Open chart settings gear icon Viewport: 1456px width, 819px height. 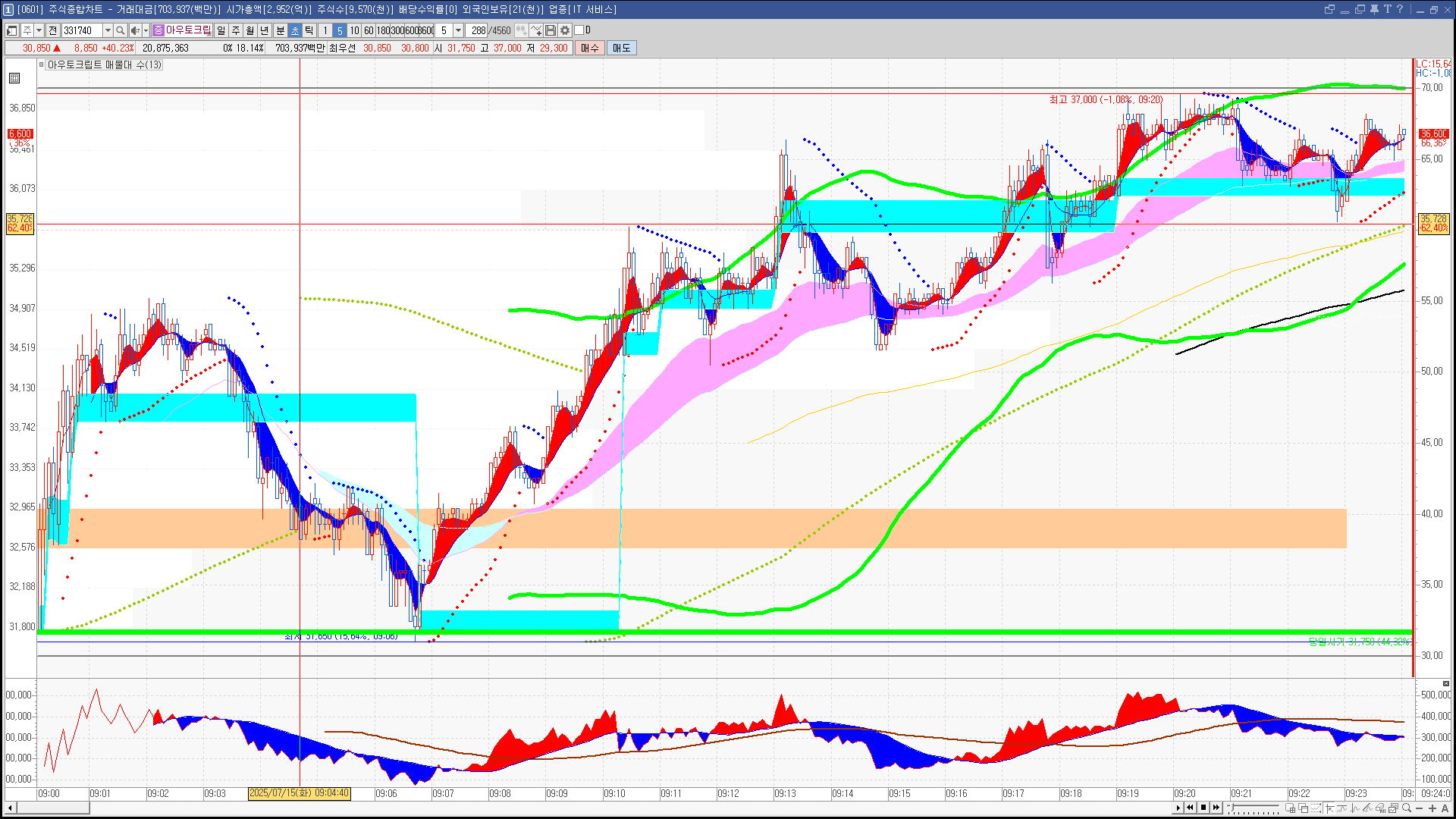point(565,30)
